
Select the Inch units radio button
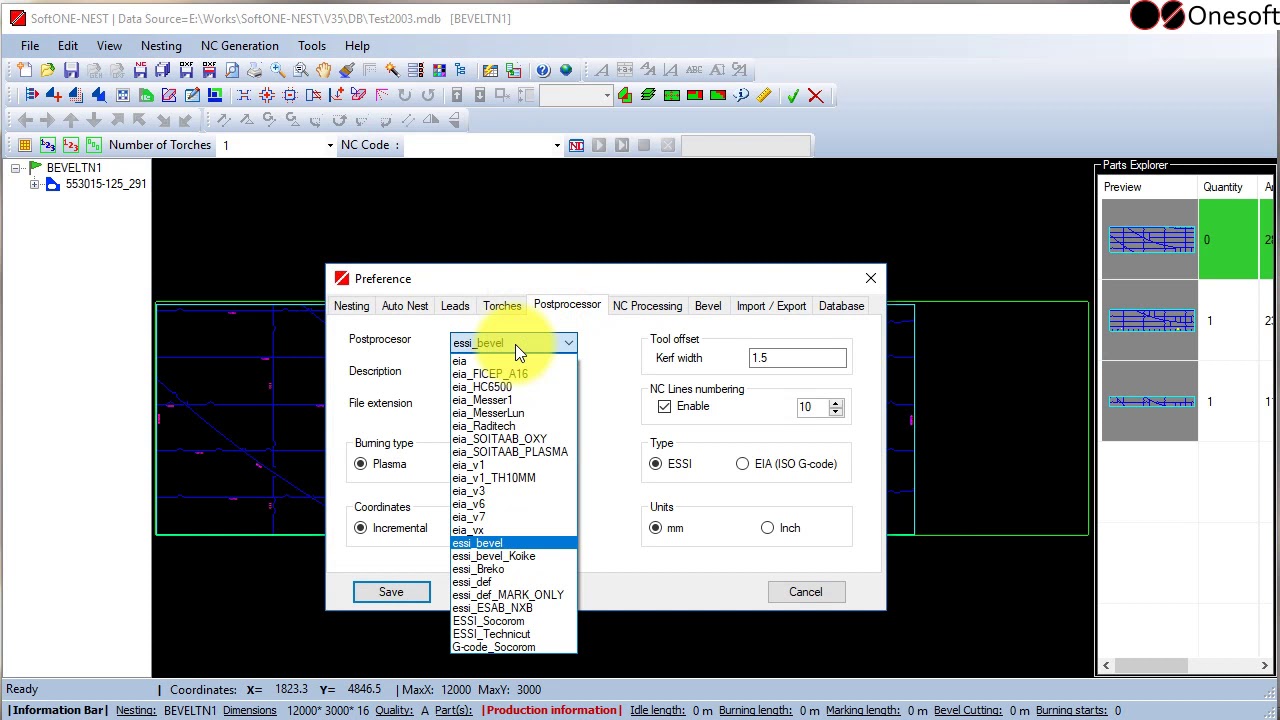coord(768,528)
